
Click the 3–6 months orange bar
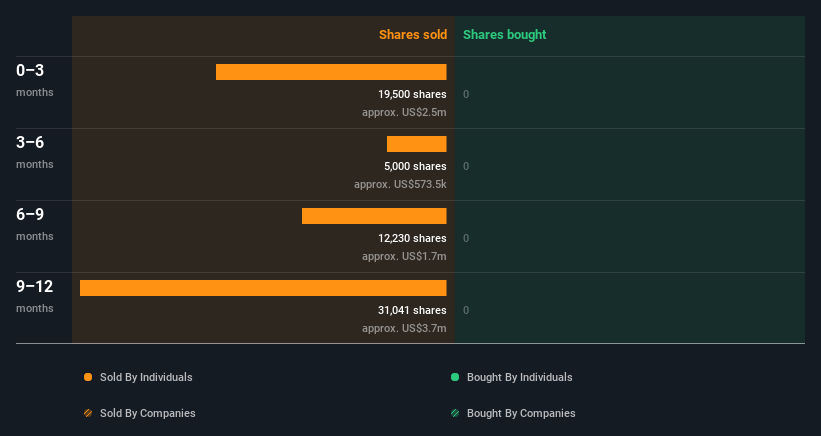click(417, 144)
